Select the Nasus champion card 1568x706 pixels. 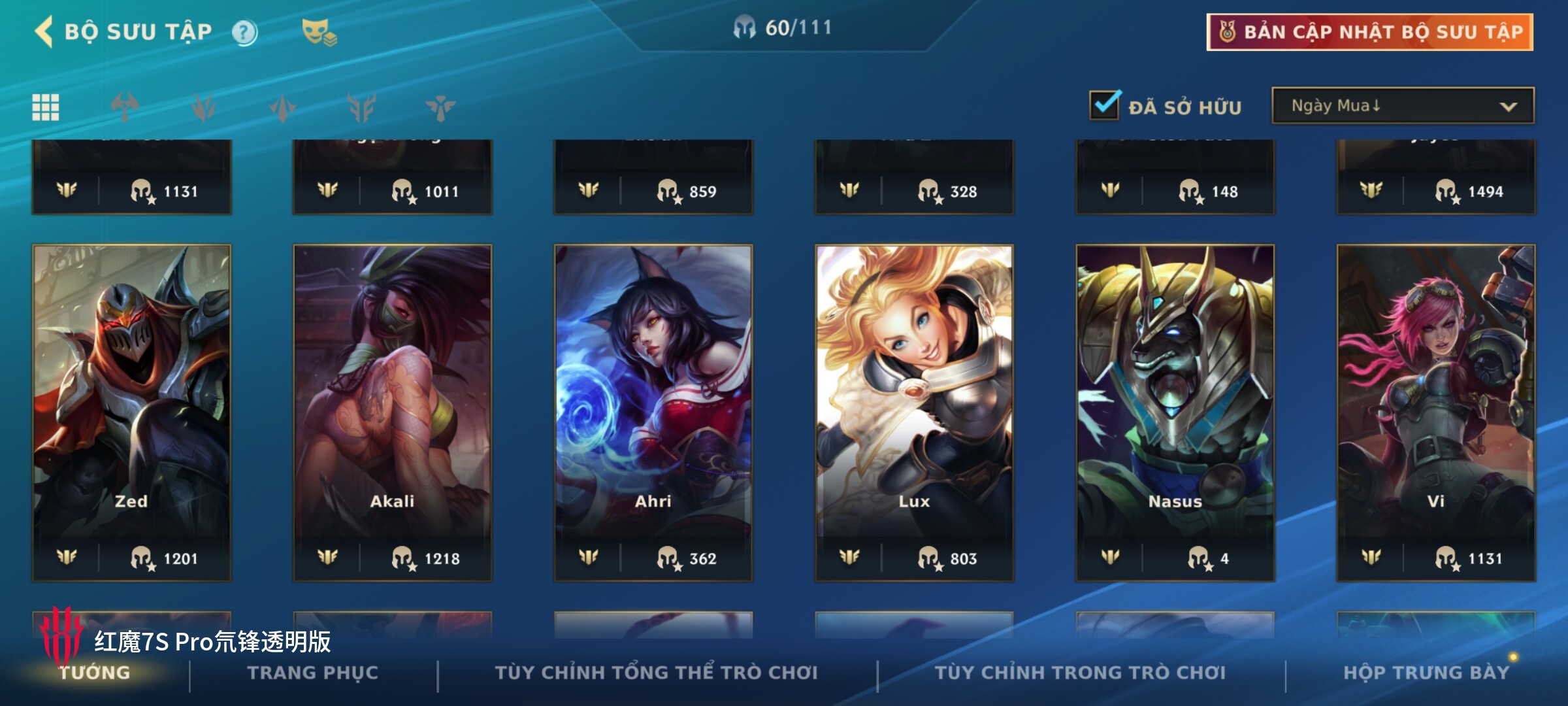click(x=1175, y=413)
